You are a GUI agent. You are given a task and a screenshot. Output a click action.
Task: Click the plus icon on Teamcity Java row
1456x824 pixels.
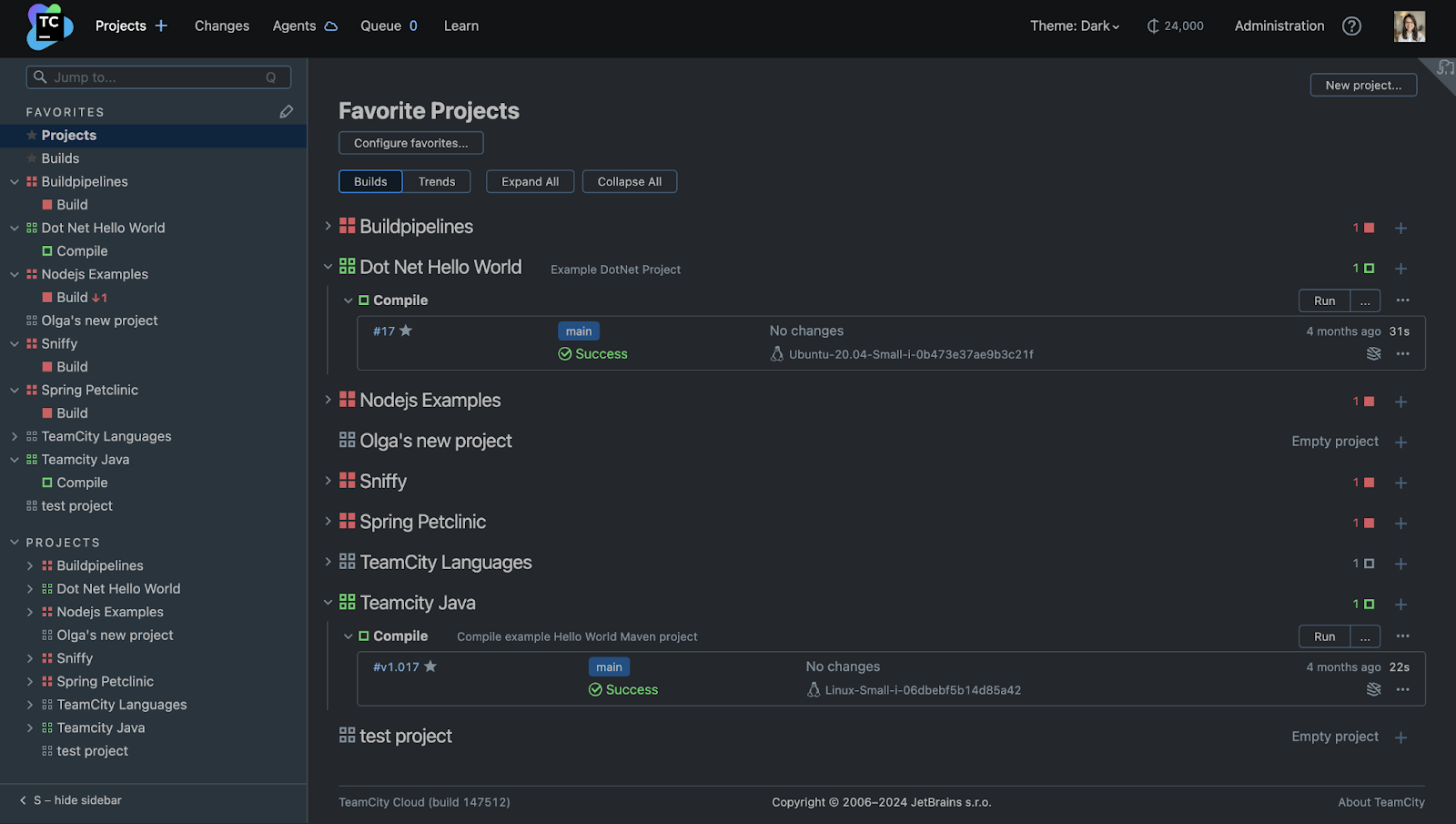pyautogui.click(x=1401, y=605)
